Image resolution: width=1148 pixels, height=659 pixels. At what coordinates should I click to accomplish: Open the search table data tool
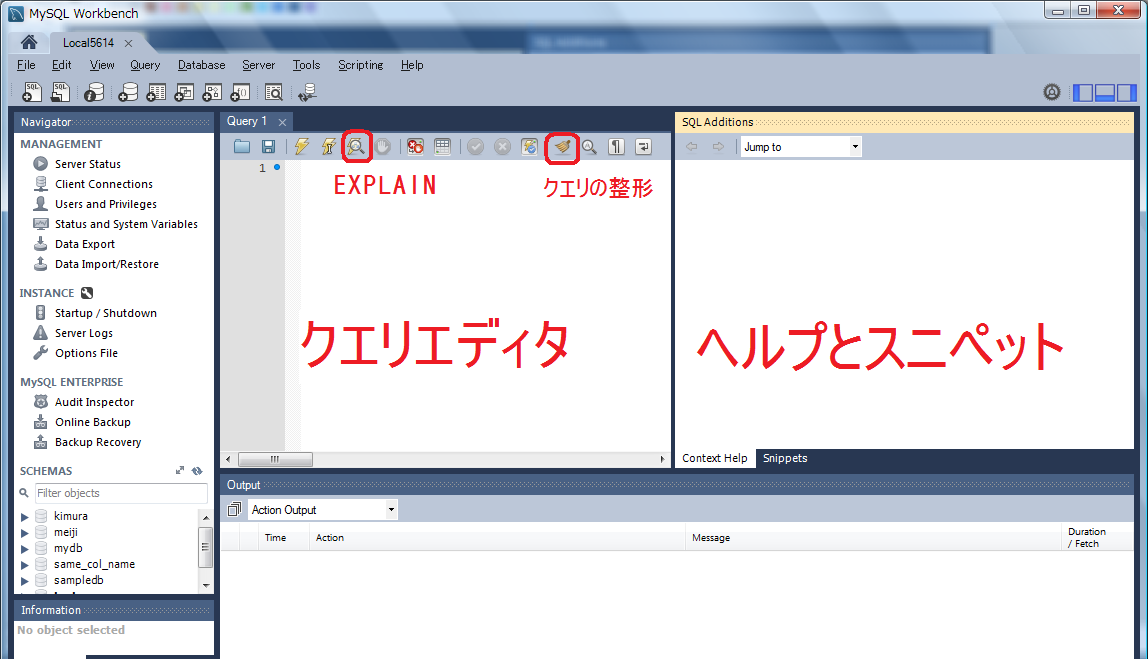point(274,92)
